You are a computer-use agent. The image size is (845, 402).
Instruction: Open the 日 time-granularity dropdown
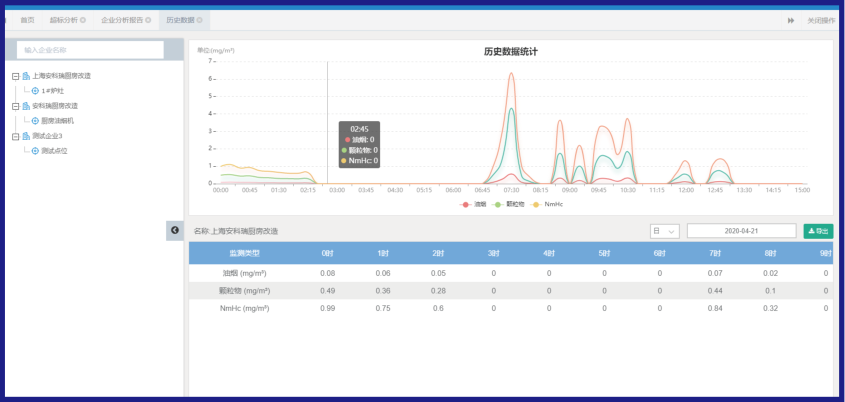(665, 231)
